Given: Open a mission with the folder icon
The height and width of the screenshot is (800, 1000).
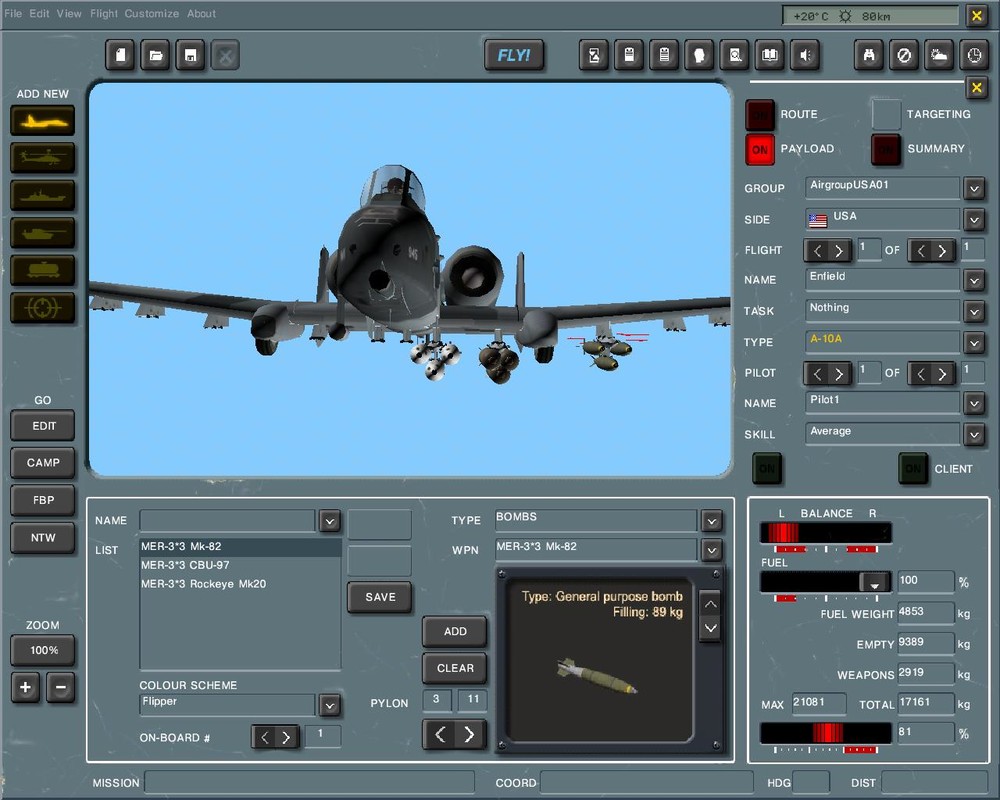Looking at the screenshot, I should [156, 56].
